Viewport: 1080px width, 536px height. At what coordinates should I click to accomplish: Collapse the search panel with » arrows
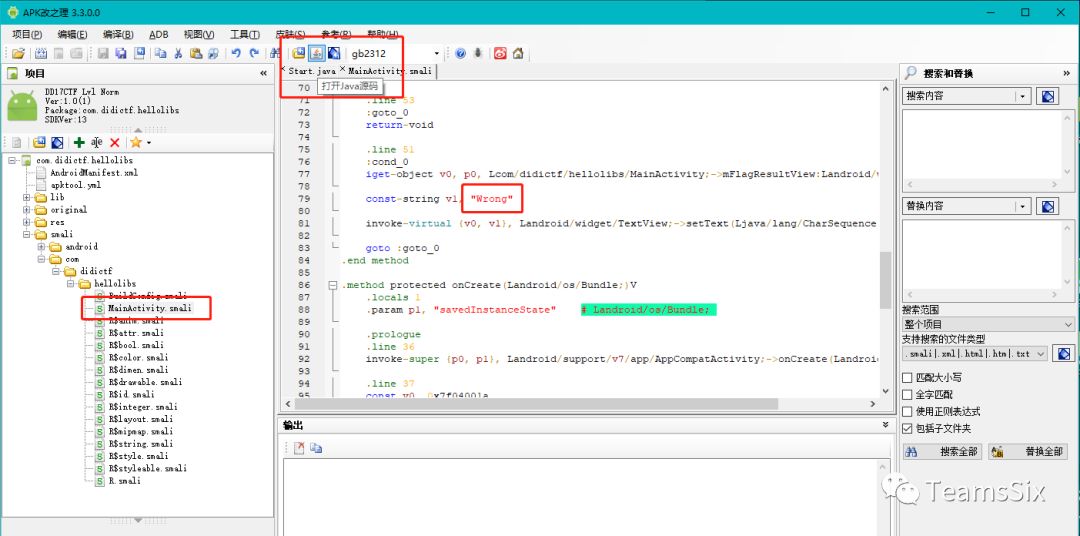1067,73
